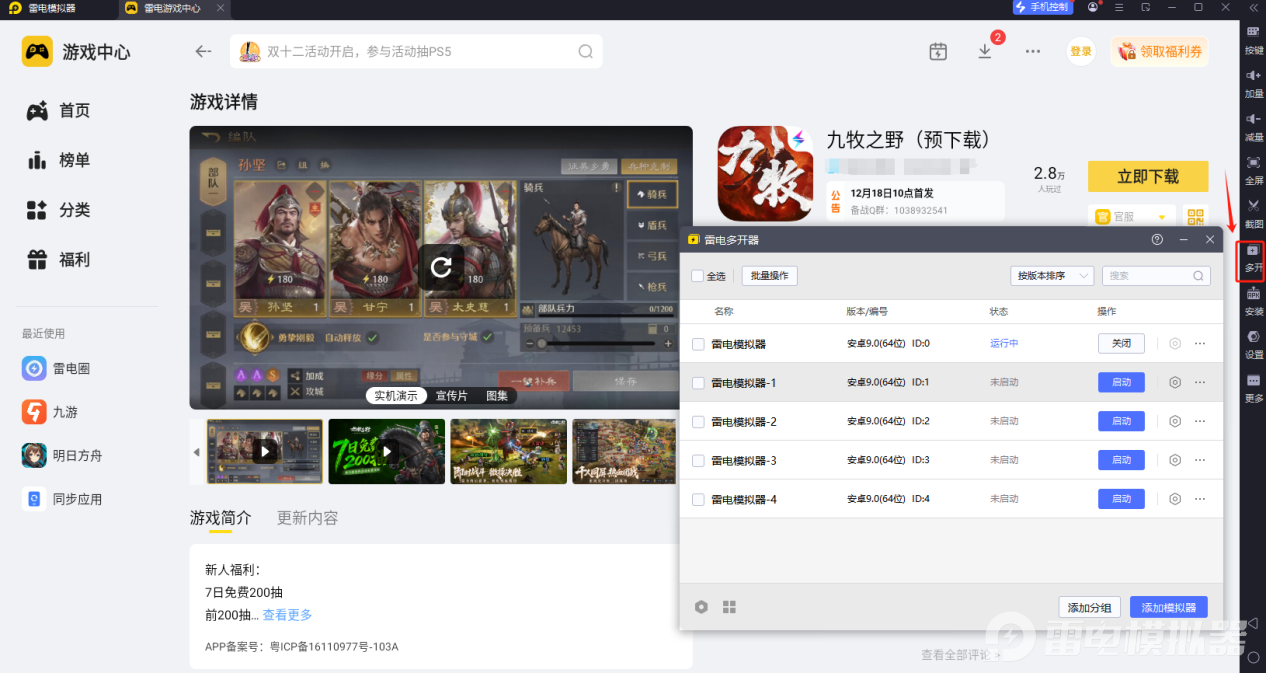1266x673 pixels.
Task: Check the box for 雷电模拟器-3
Action: tap(698, 460)
